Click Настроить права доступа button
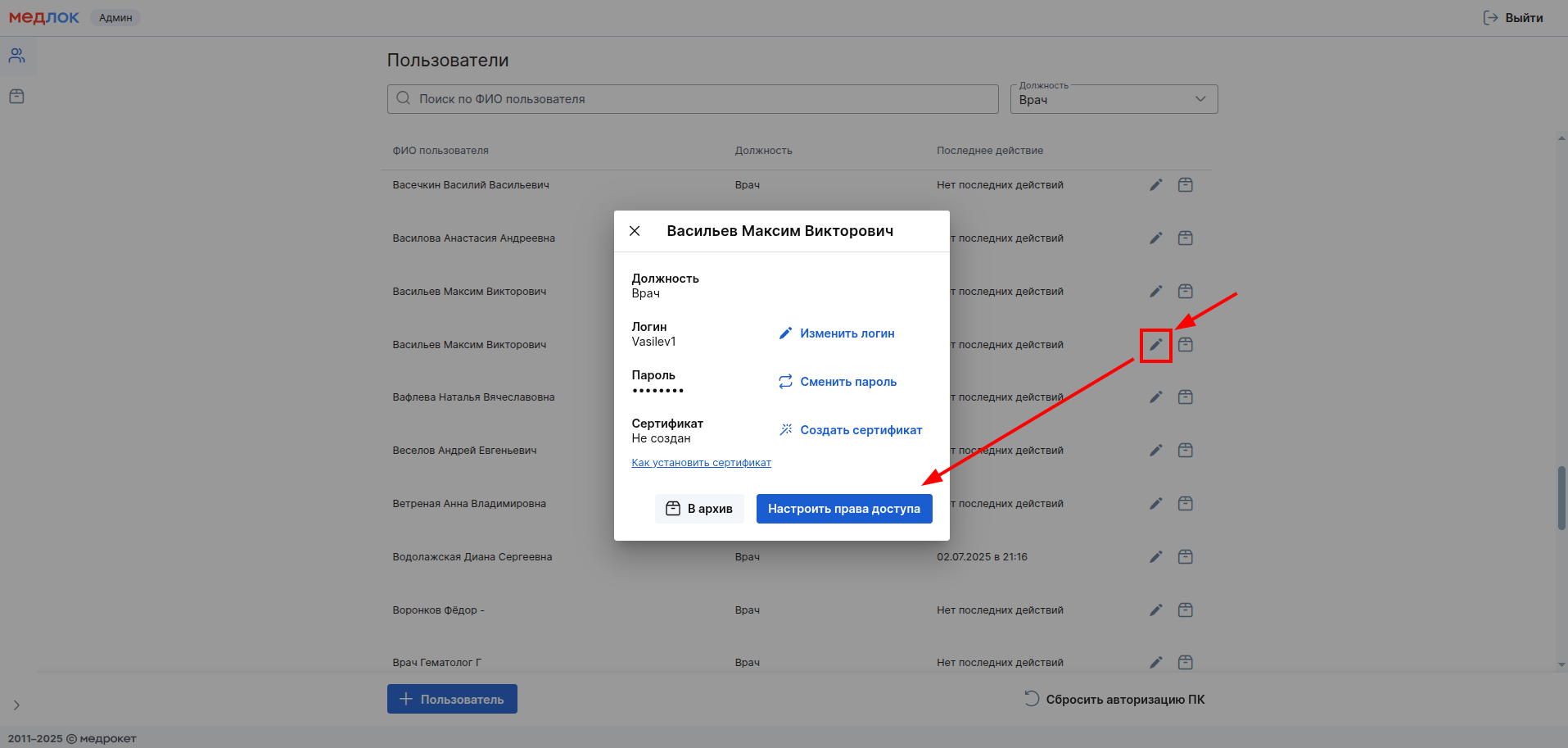1568x748 pixels. [843, 509]
